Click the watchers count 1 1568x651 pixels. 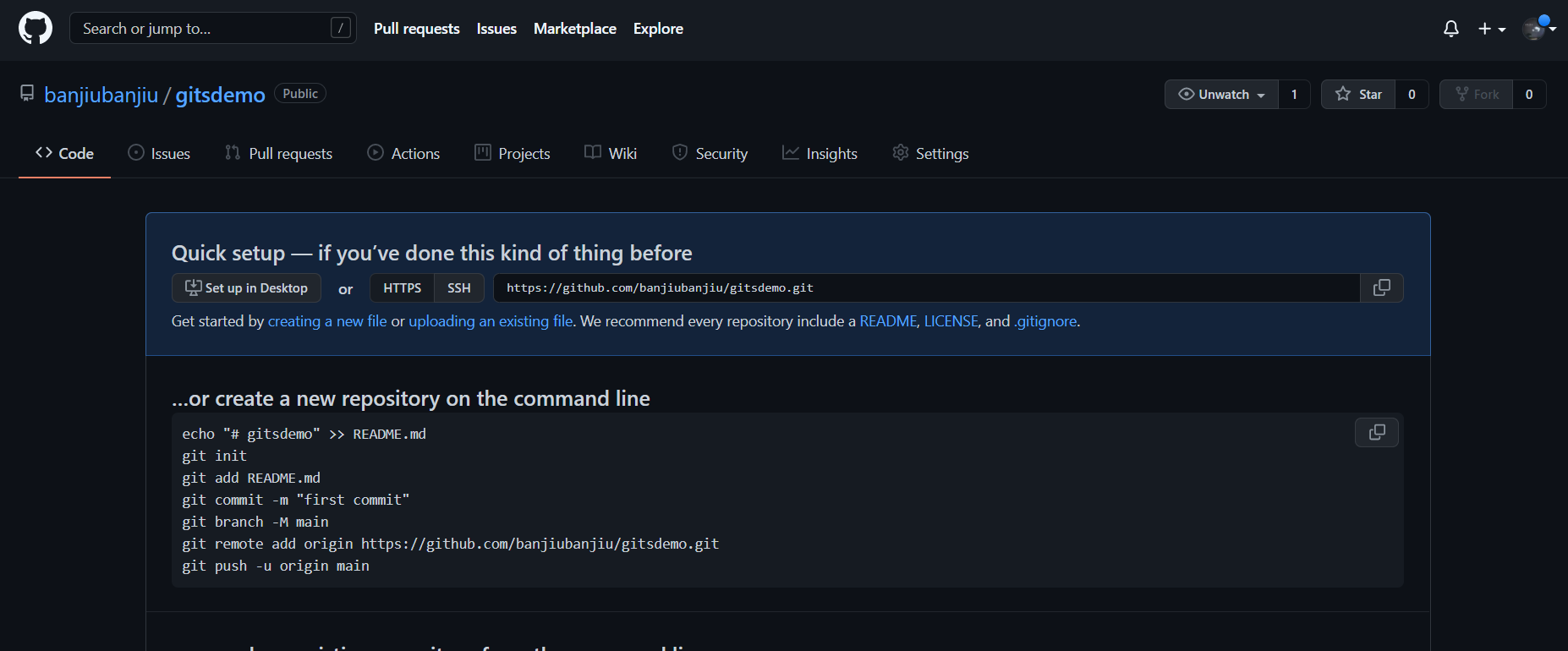point(1294,94)
